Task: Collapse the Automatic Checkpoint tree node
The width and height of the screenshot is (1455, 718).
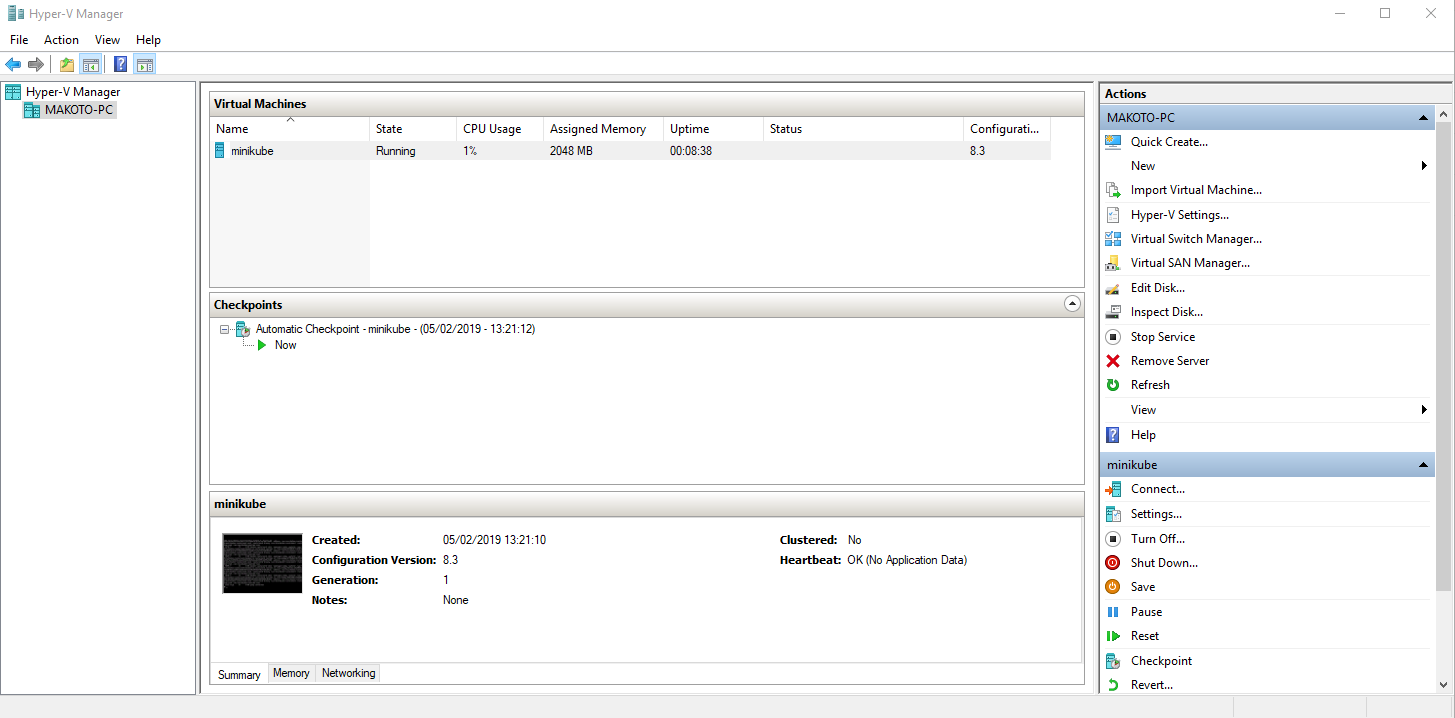Action: (x=224, y=328)
